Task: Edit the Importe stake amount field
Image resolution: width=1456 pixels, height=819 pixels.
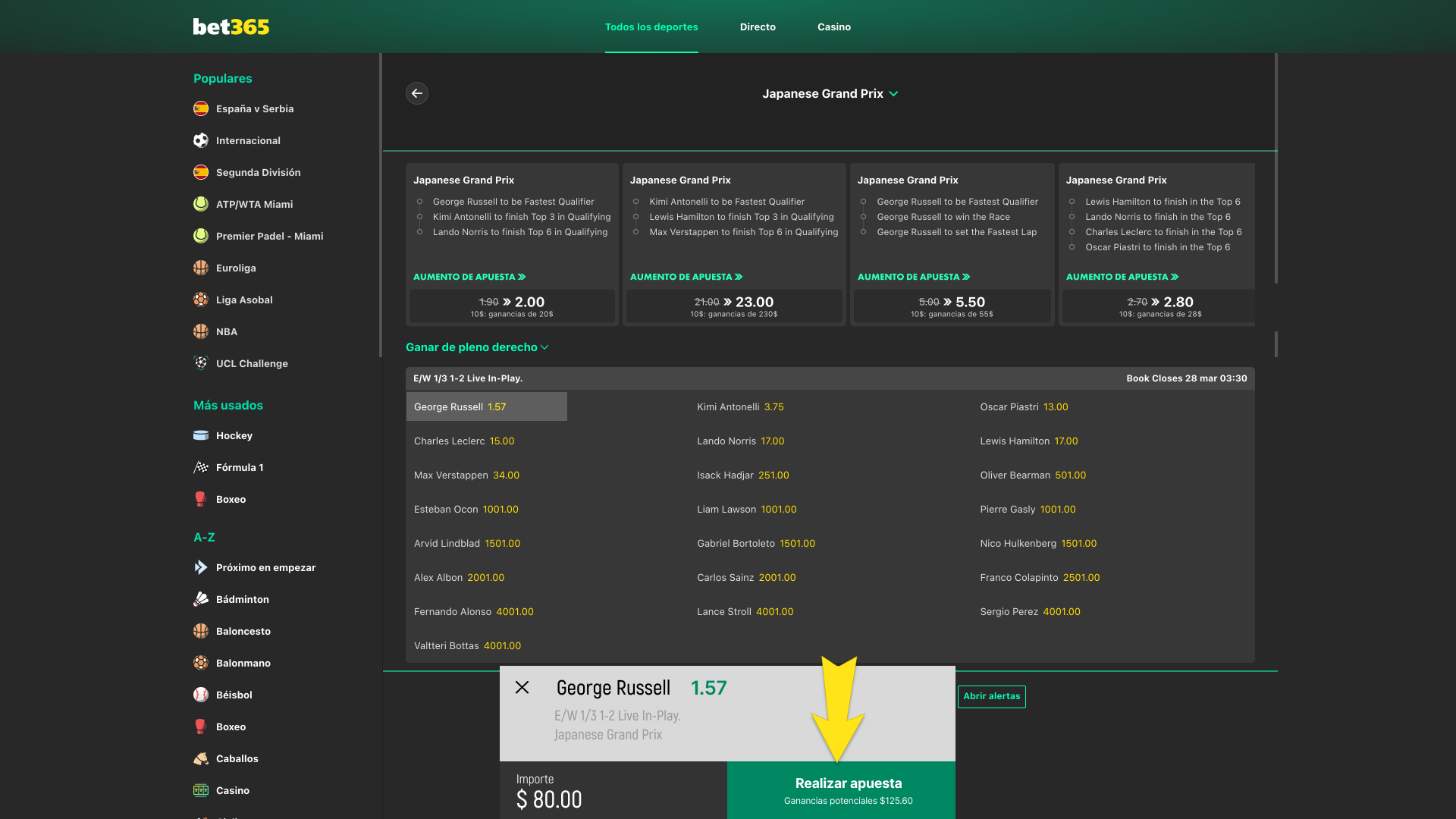Action: pyautogui.click(x=613, y=790)
